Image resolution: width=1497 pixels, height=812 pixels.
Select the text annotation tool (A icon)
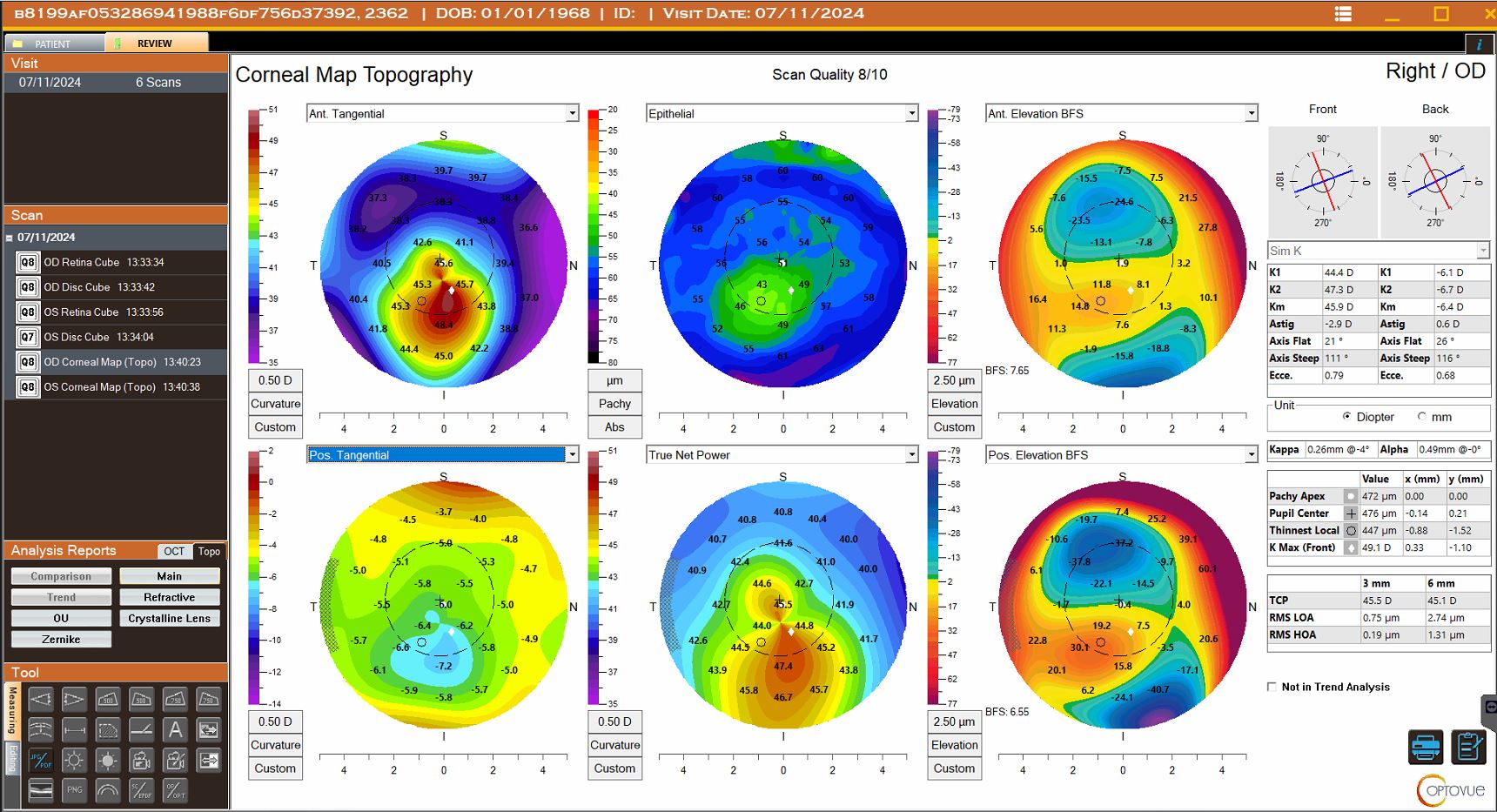click(x=173, y=729)
